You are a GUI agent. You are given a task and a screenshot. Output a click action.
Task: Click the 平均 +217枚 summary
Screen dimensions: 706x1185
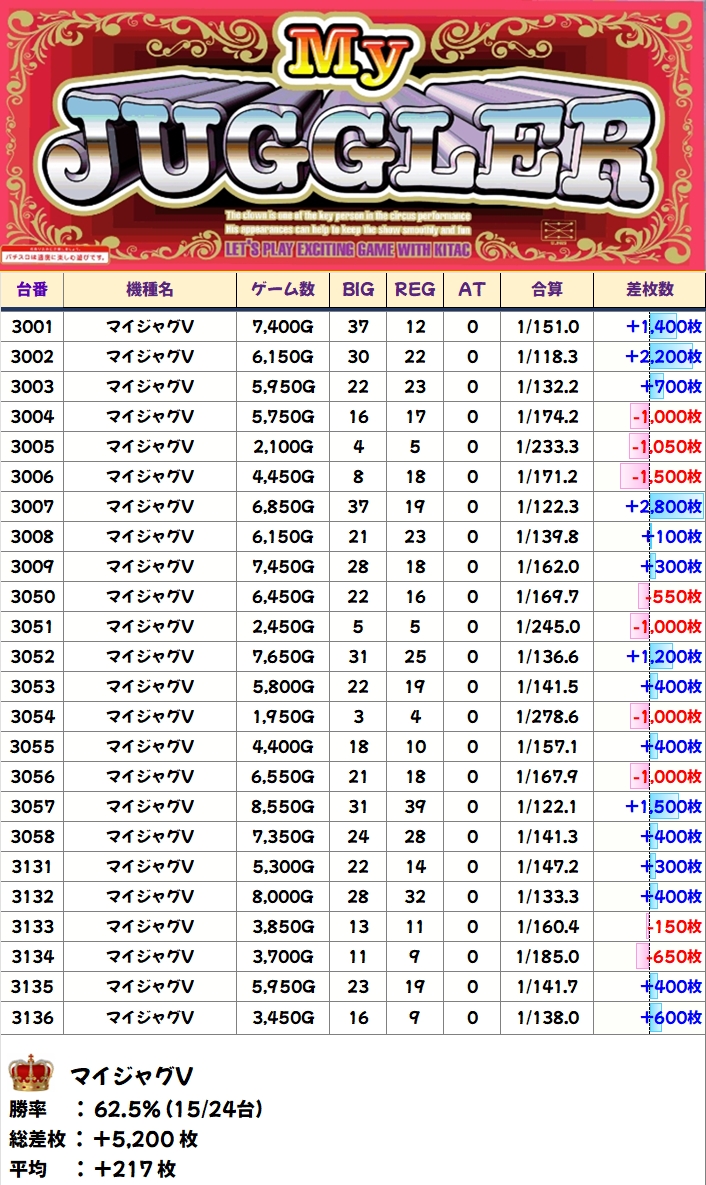pos(92,1169)
